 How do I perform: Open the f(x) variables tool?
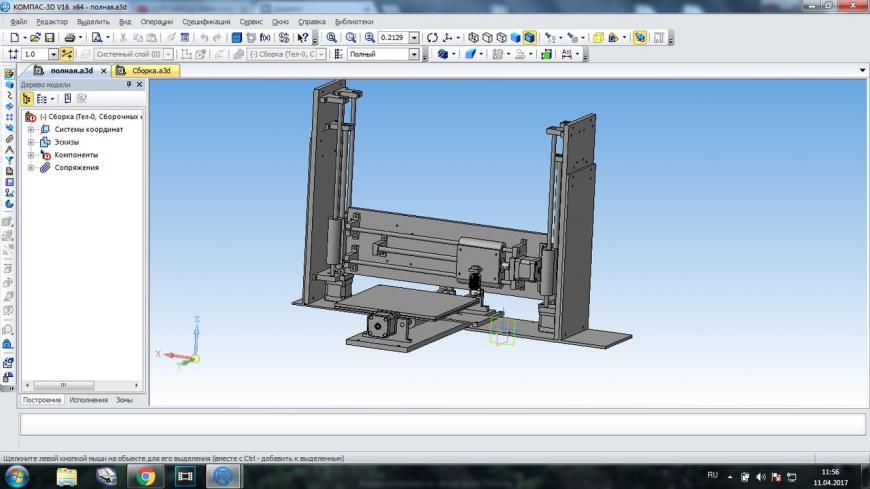point(265,37)
